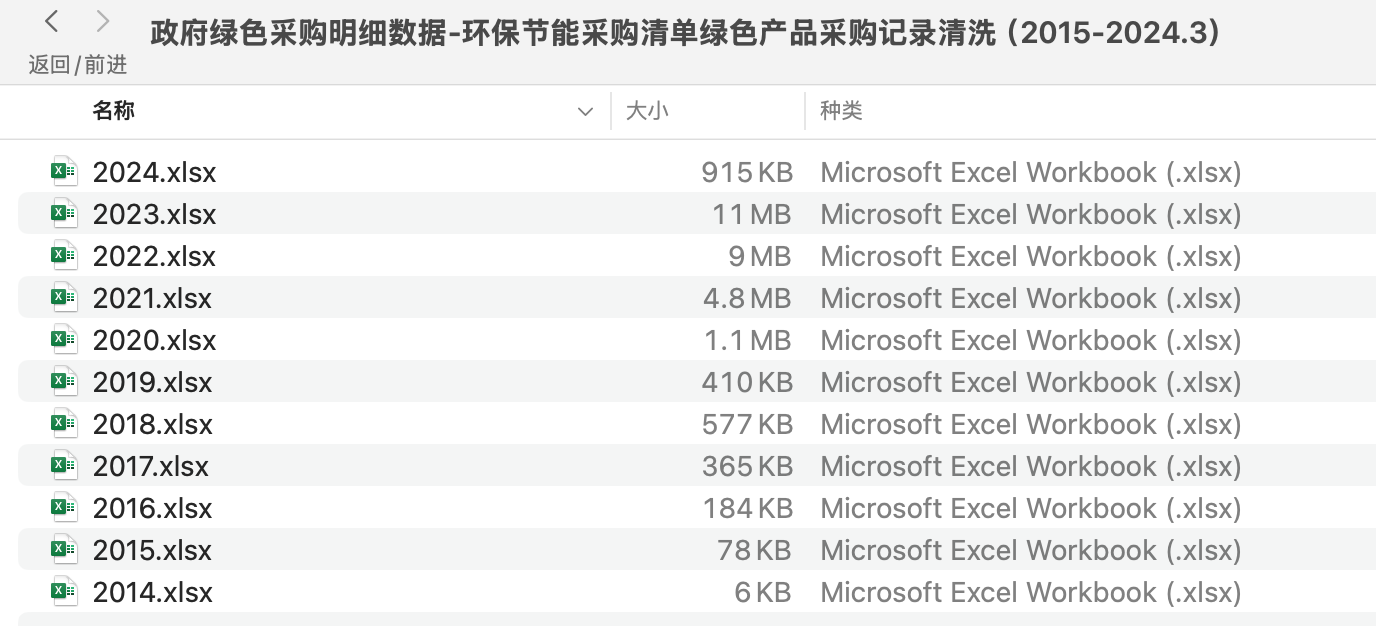
Task: Click the folder title in the toolbar
Action: 686,33
